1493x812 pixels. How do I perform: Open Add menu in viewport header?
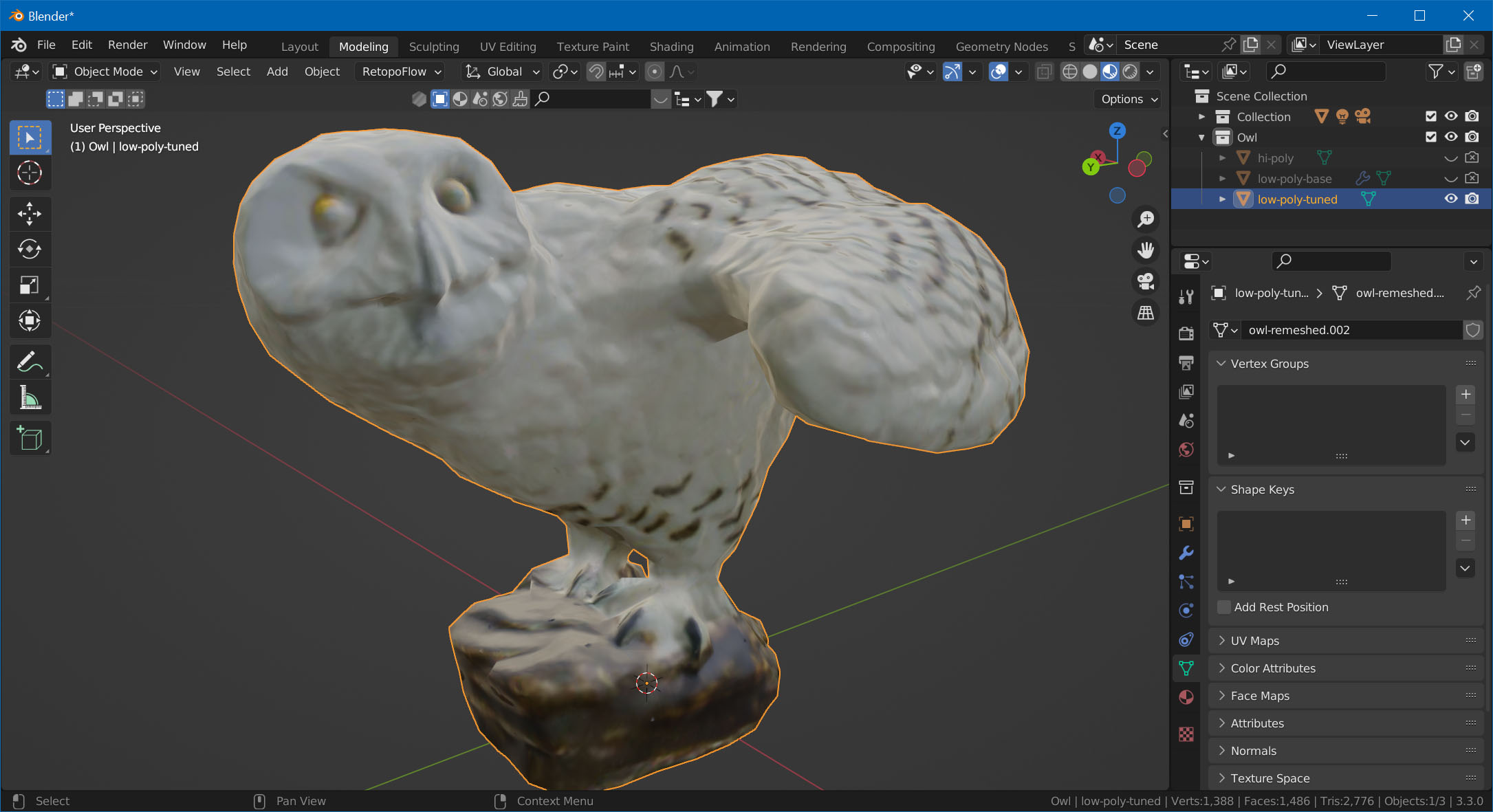277,72
